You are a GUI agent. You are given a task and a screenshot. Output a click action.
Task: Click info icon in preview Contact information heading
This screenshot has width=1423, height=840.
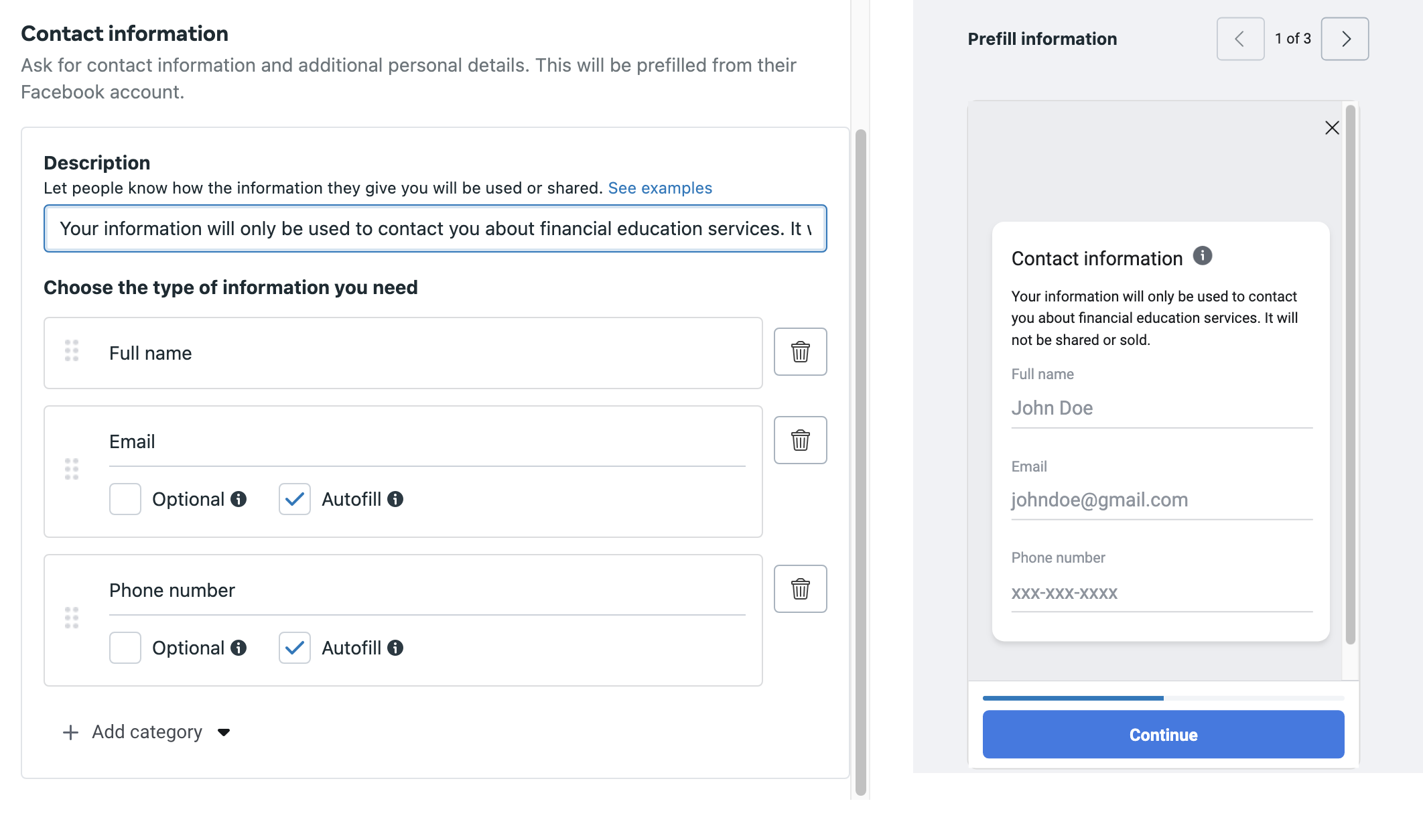click(1203, 256)
